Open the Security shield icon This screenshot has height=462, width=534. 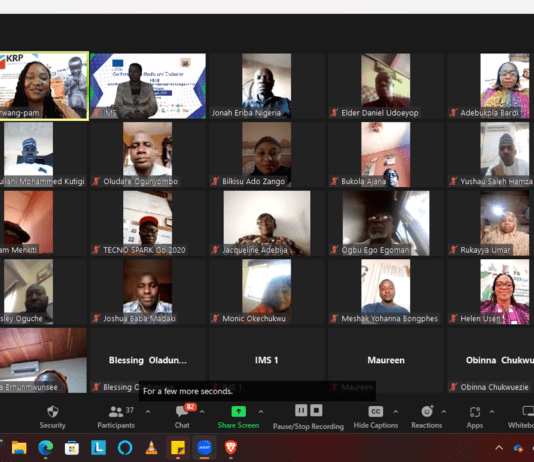pyautogui.click(x=52, y=412)
